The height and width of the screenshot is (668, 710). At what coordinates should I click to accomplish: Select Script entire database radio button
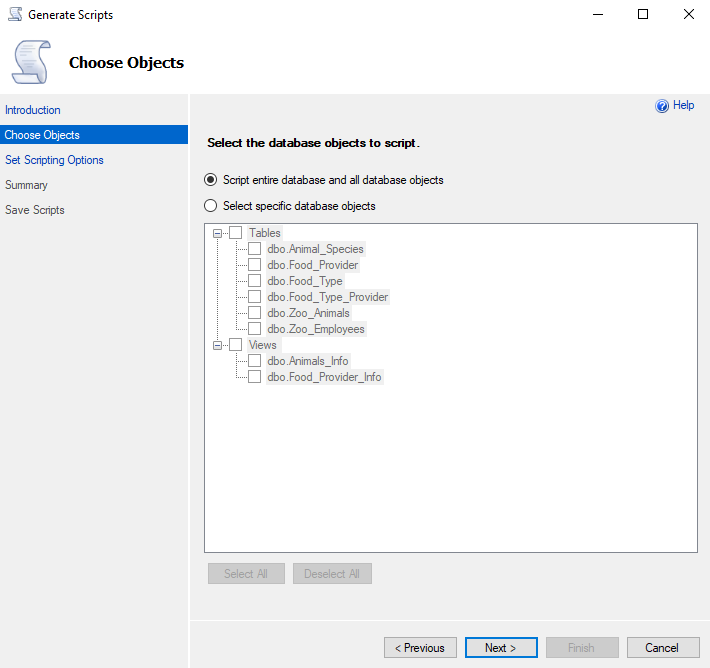tap(211, 180)
